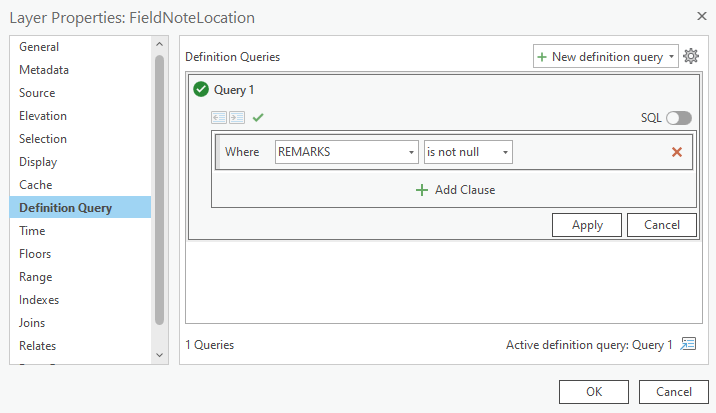
Task: Expand the New definition query dropdown arrow
Action: 671,57
